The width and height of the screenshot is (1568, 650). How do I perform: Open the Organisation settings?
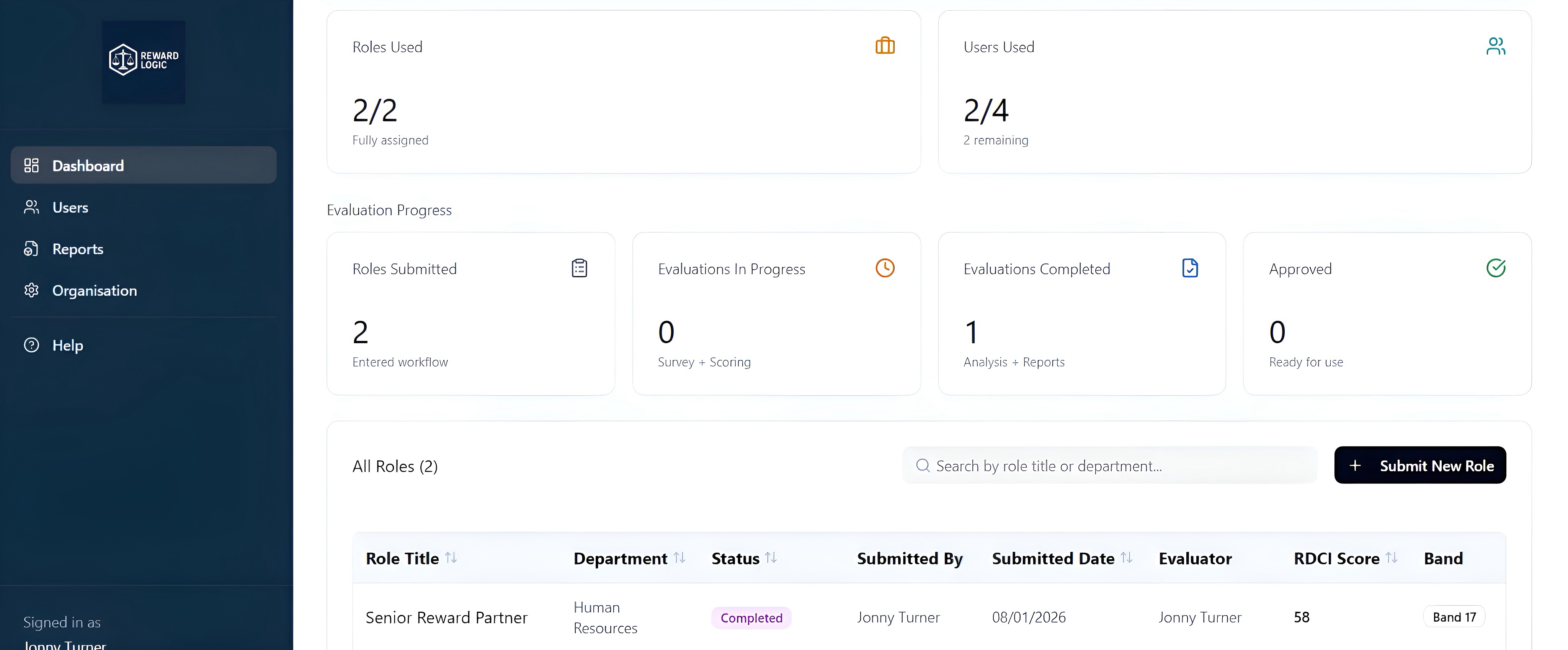144,291
